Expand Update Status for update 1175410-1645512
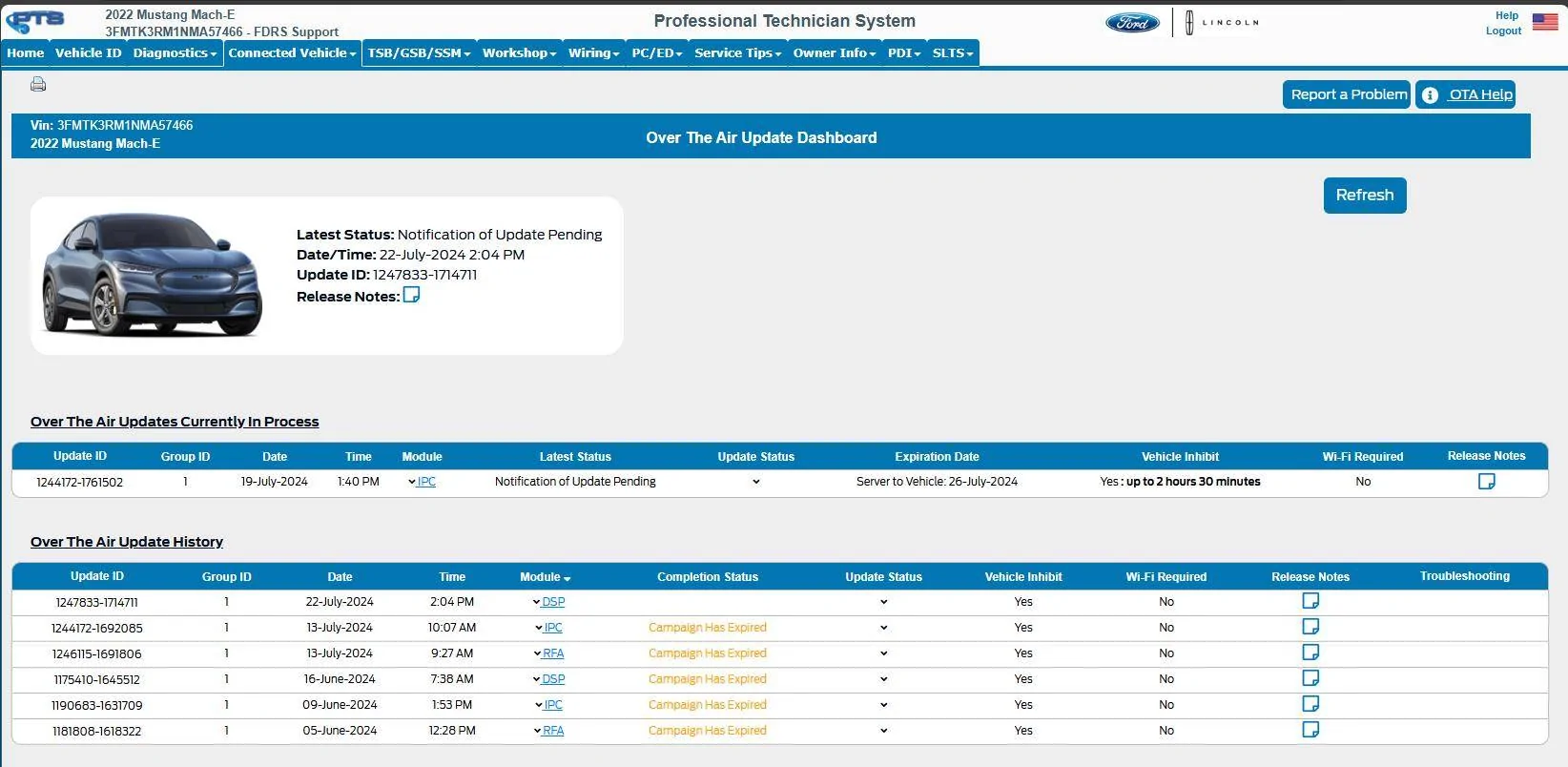Viewport: 1568px width, 767px height. tap(884, 679)
